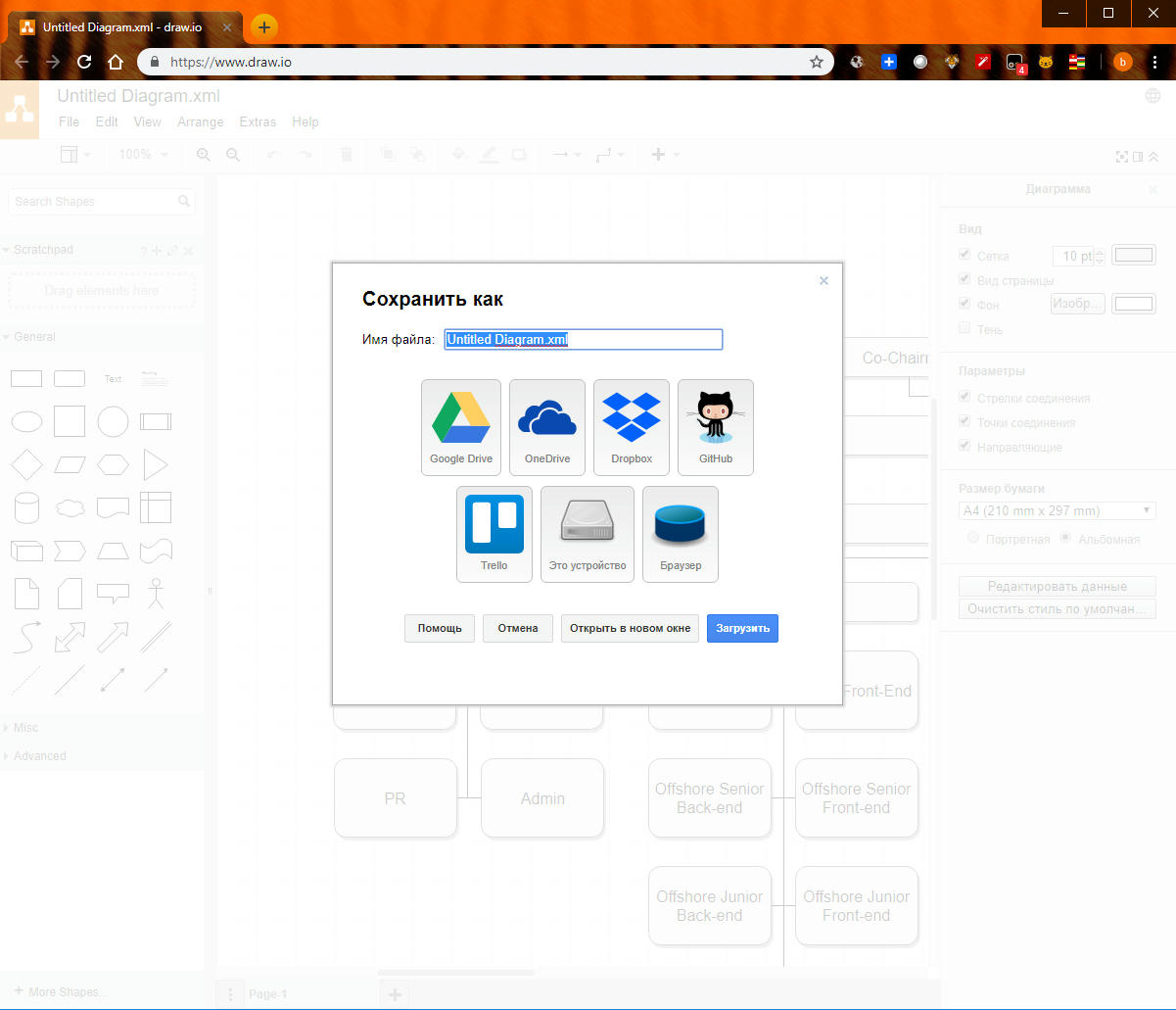Click 'Открыть в новом окне' button
The height and width of the screenshot is (1010, 1176).
[x=630, y=628]
